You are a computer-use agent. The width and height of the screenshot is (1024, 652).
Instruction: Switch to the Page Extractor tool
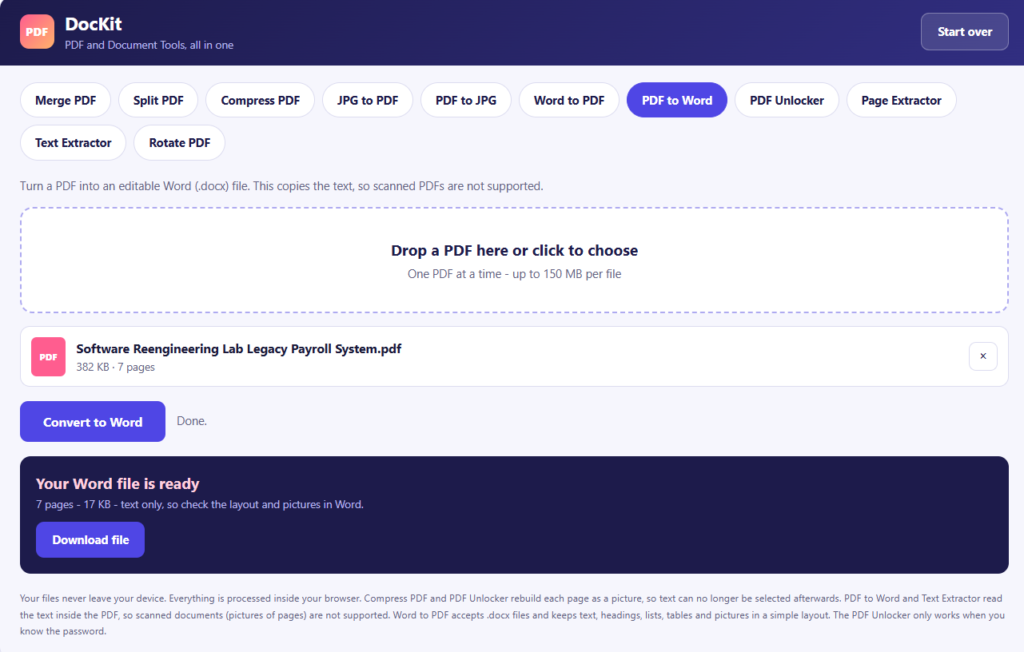901,100
